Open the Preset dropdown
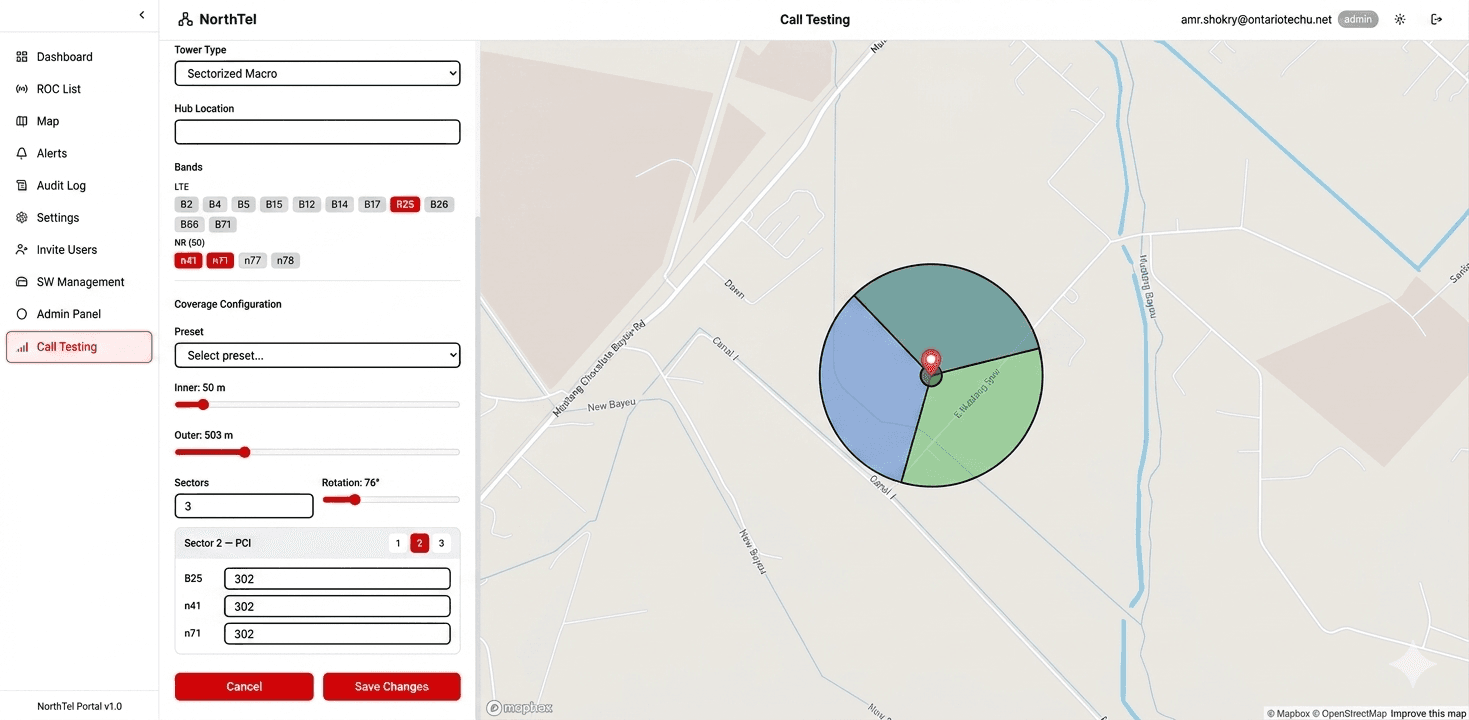The image size is (1469, 720). click(317, 355)
